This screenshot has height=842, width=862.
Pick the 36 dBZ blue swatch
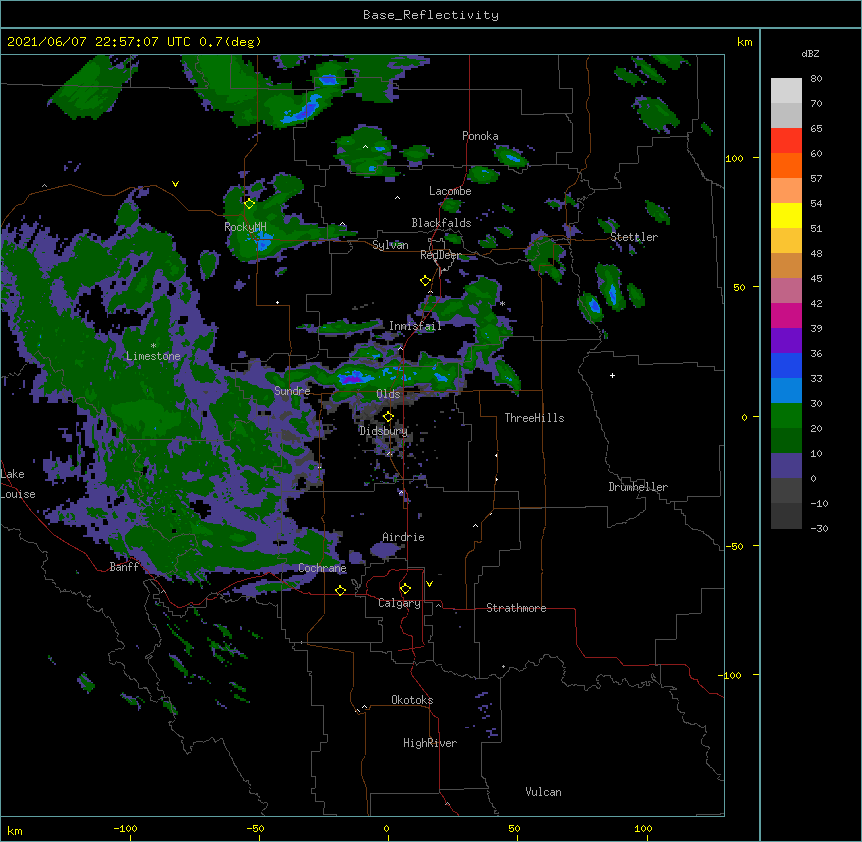tap(786, 365)
